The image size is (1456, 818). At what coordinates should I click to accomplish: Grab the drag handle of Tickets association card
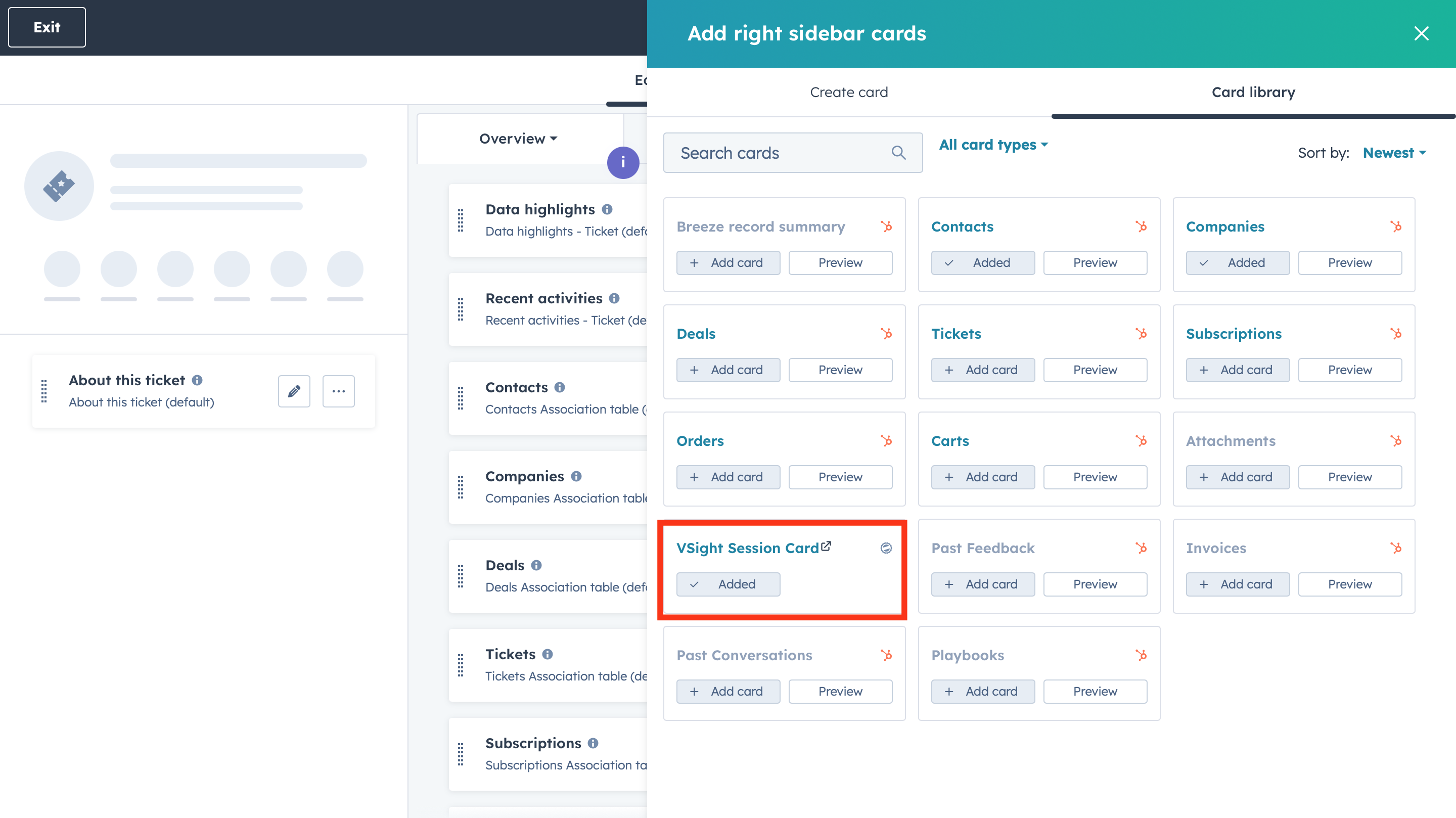coord(461,665)
